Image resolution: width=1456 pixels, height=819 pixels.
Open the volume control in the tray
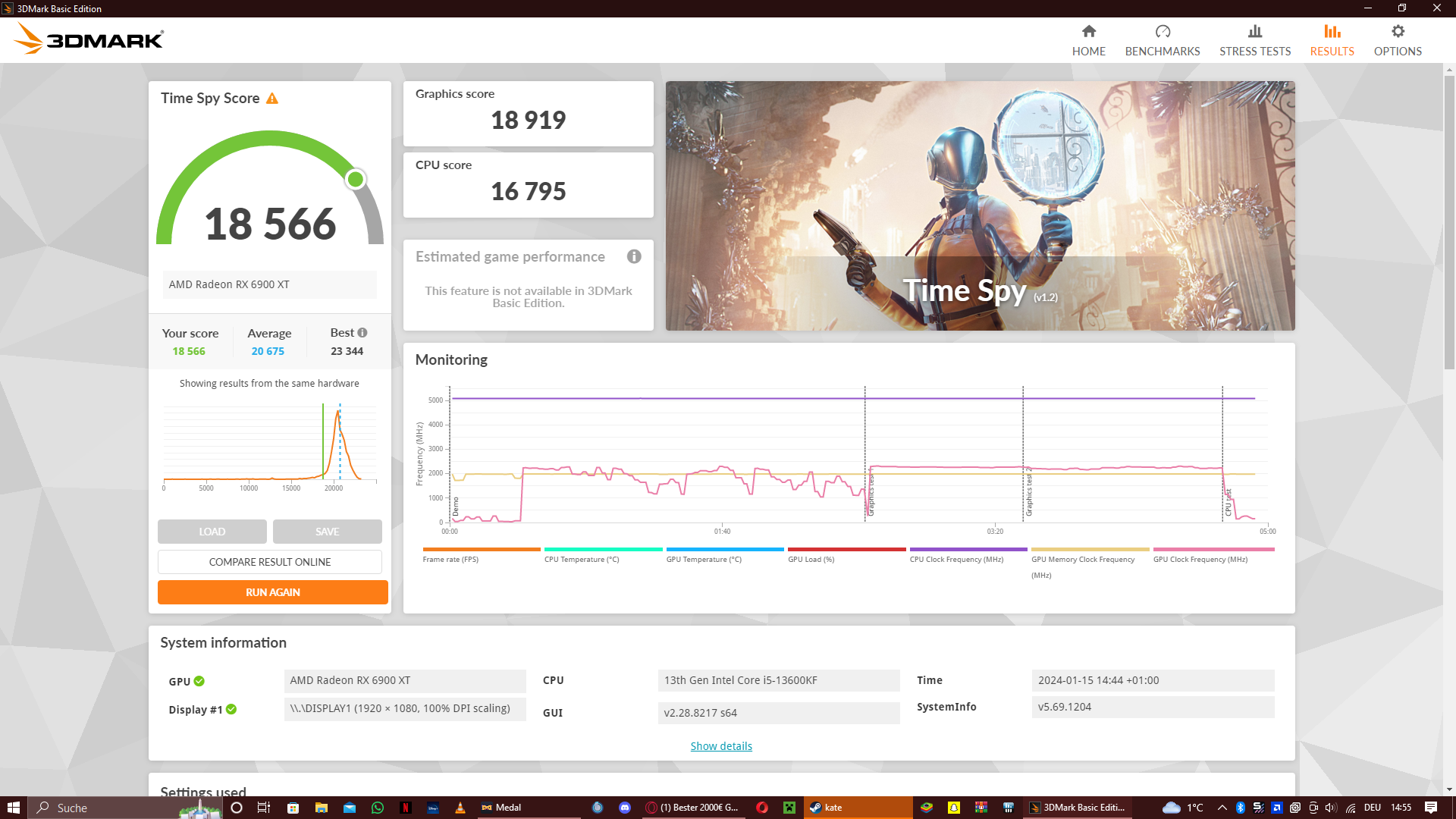[x=1330, y=808]
